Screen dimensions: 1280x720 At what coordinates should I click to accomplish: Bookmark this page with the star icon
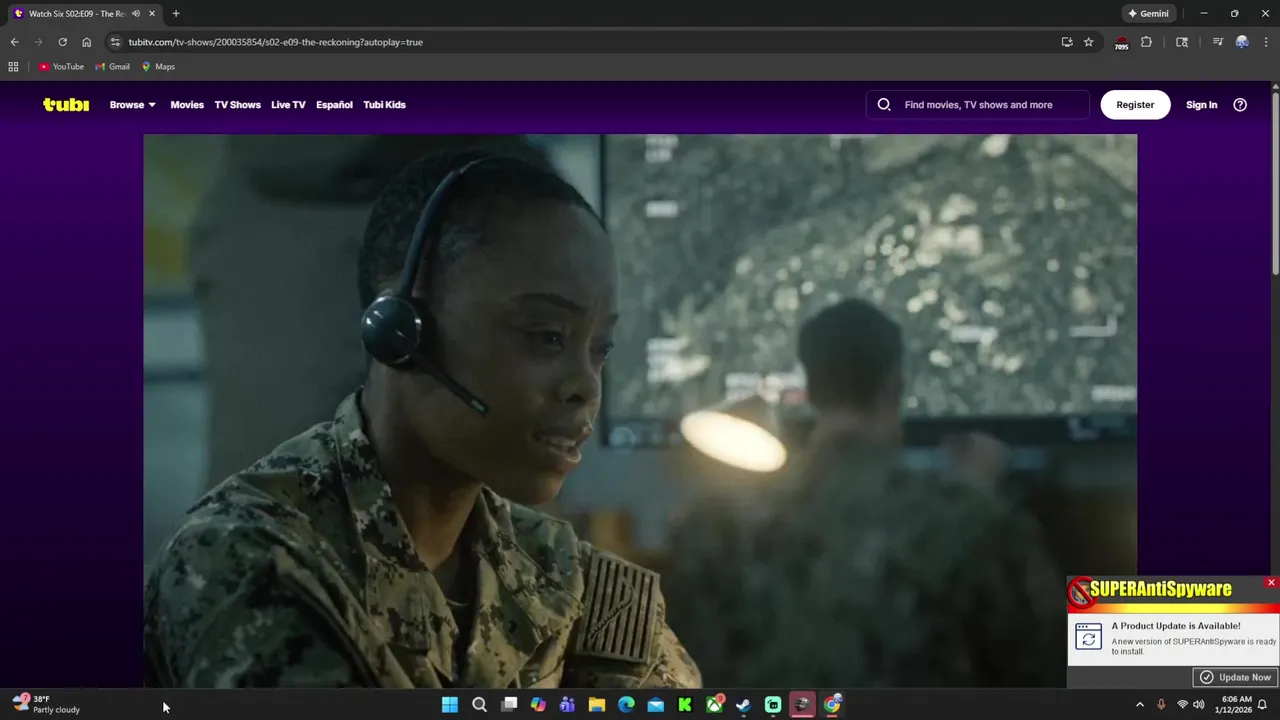[x=1088, y=42]
